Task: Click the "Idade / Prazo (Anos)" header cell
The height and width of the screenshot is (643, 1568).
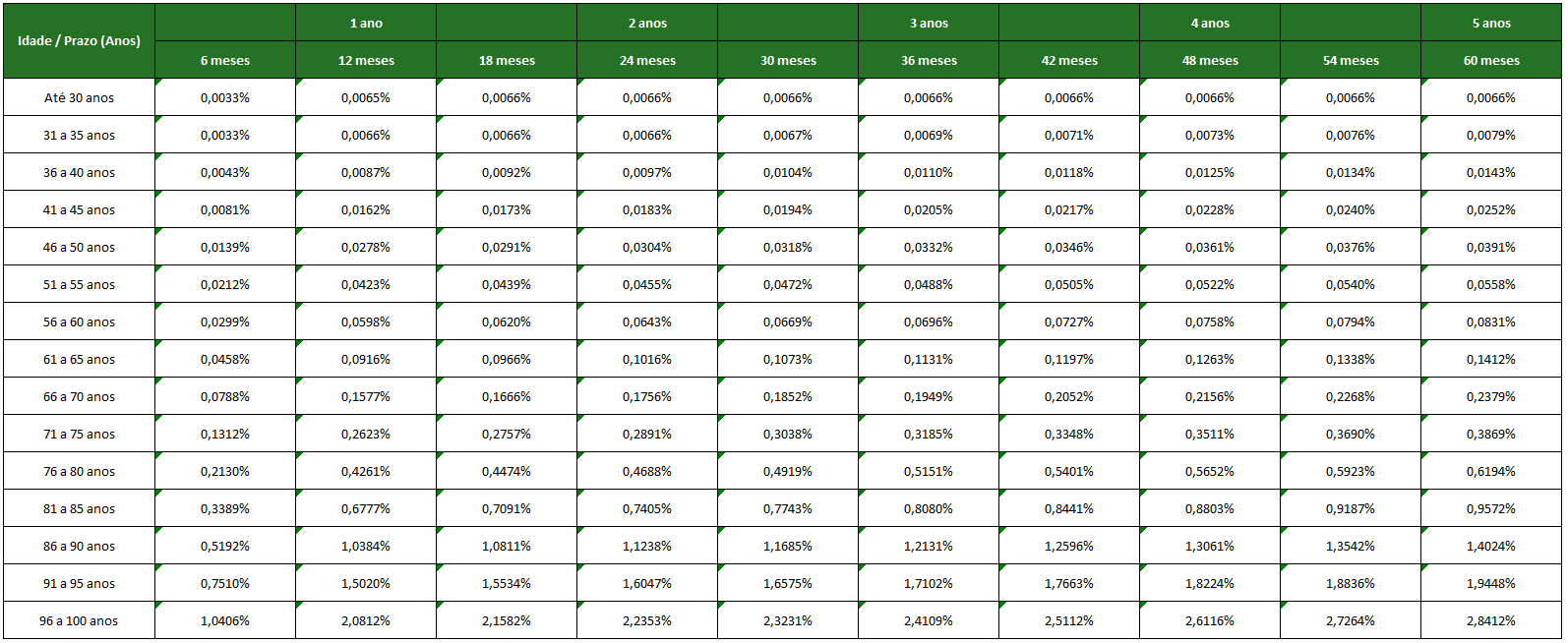Action: click(79, 41)
